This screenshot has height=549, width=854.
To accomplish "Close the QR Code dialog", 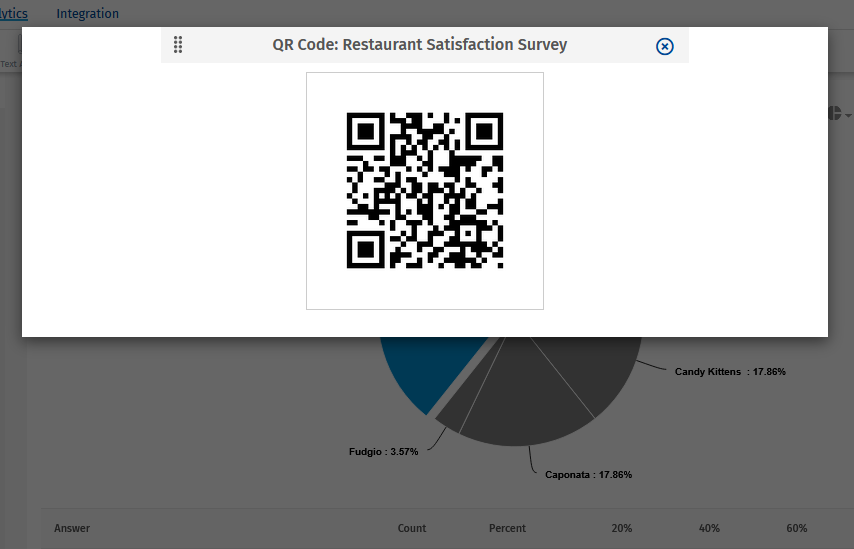I will click(x=664, y=46).
